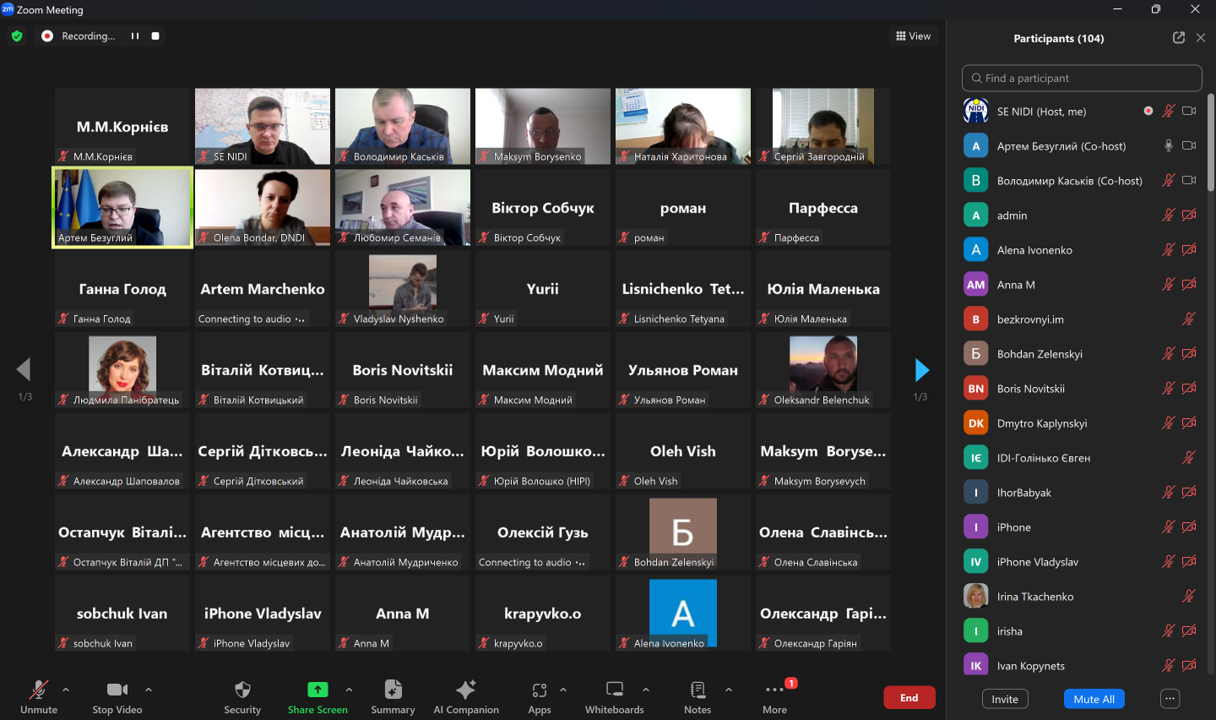Image resolution: width=1216 pixels, height=720 pixels.
Task: Open the Whiteboards tool
Action: (614, 690)
